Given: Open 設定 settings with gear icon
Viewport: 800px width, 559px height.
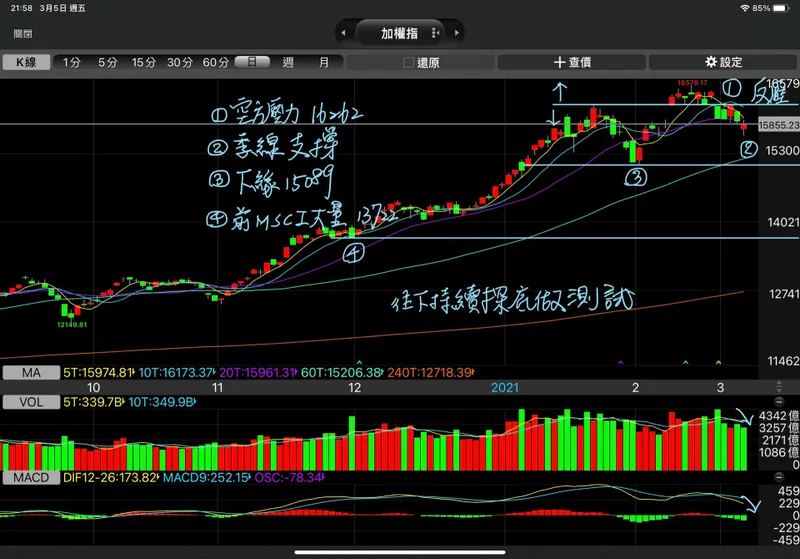Looking at the screenshot, I should [x=723, y=62].
